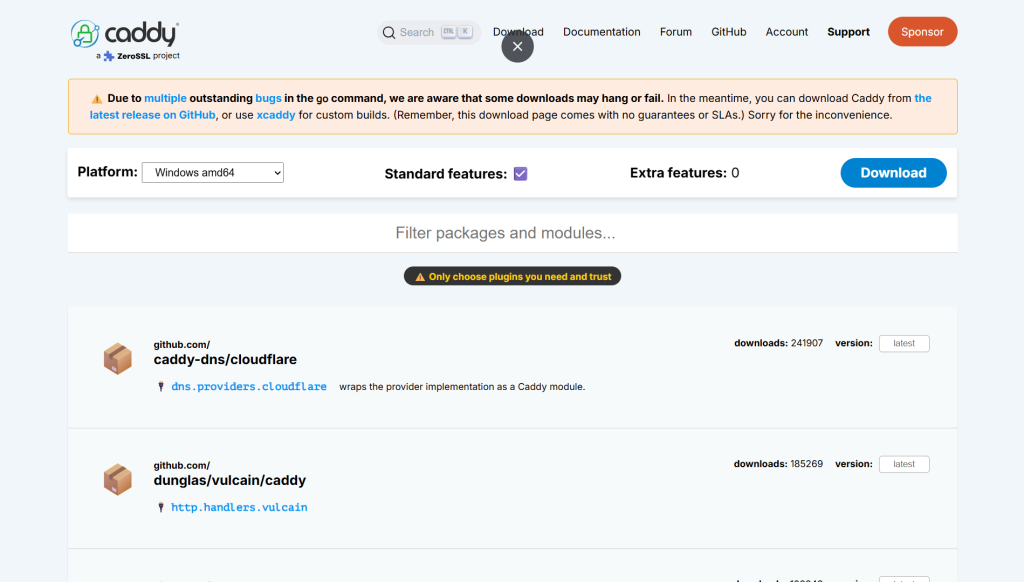
Task: Open the http.handlers.vulcain module link
Action: 239,508
